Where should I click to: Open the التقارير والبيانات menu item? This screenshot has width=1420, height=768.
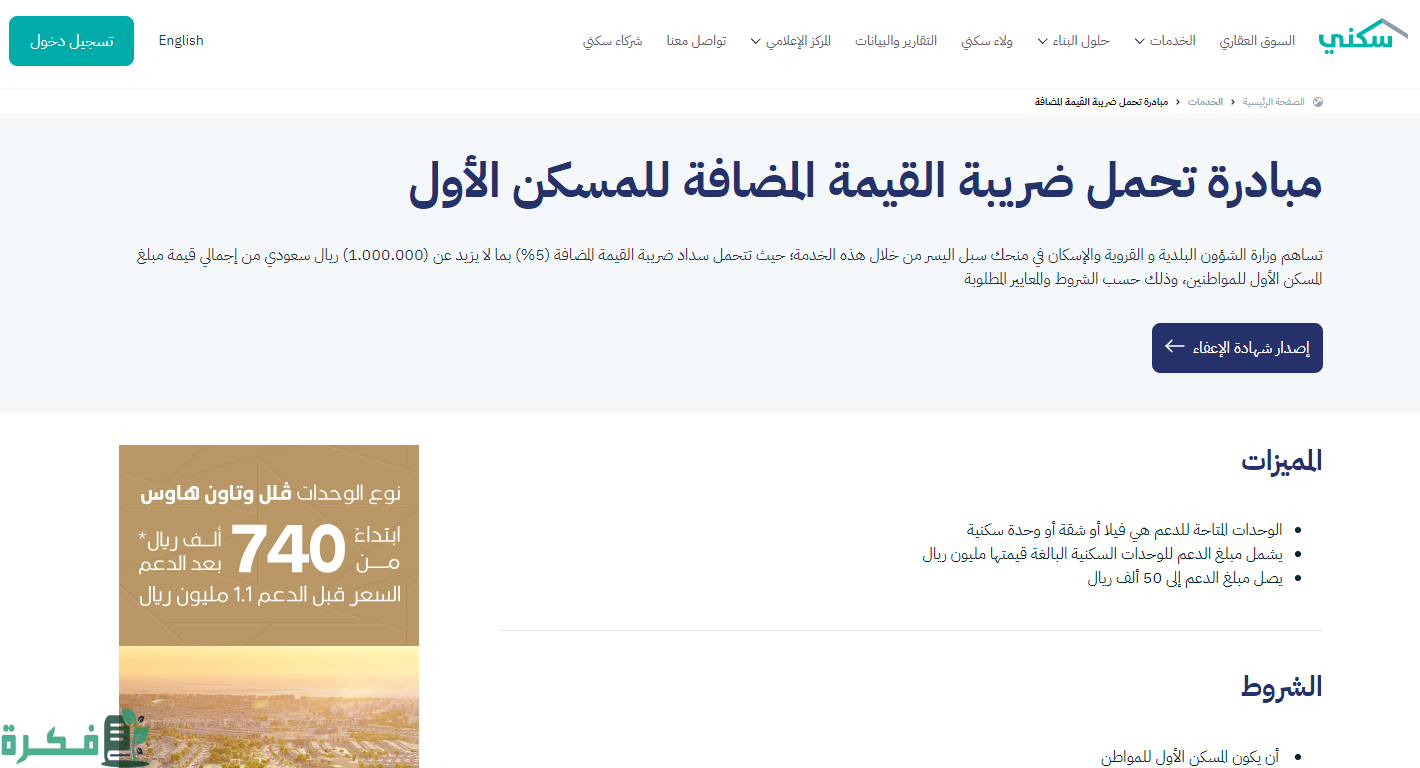click(x=896, y=41)
